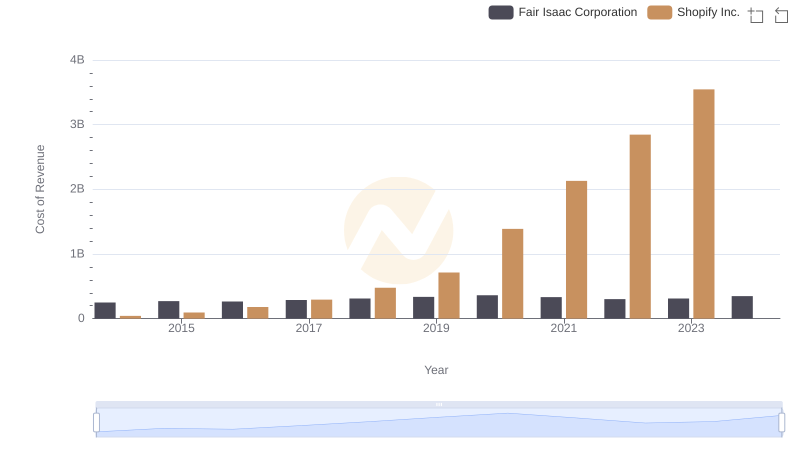Click the Cost of Revenue axis title
800x461 pixels.
pyautogui.click(x=40, y=189)
